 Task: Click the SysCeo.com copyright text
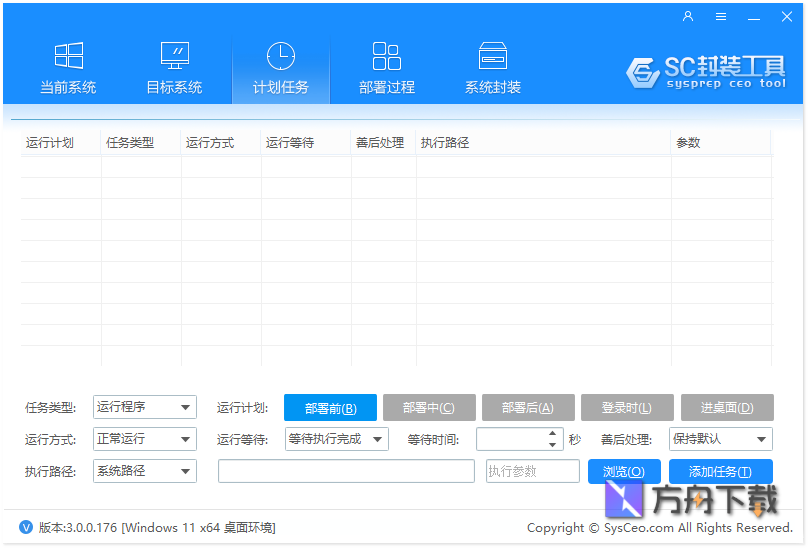660,527
